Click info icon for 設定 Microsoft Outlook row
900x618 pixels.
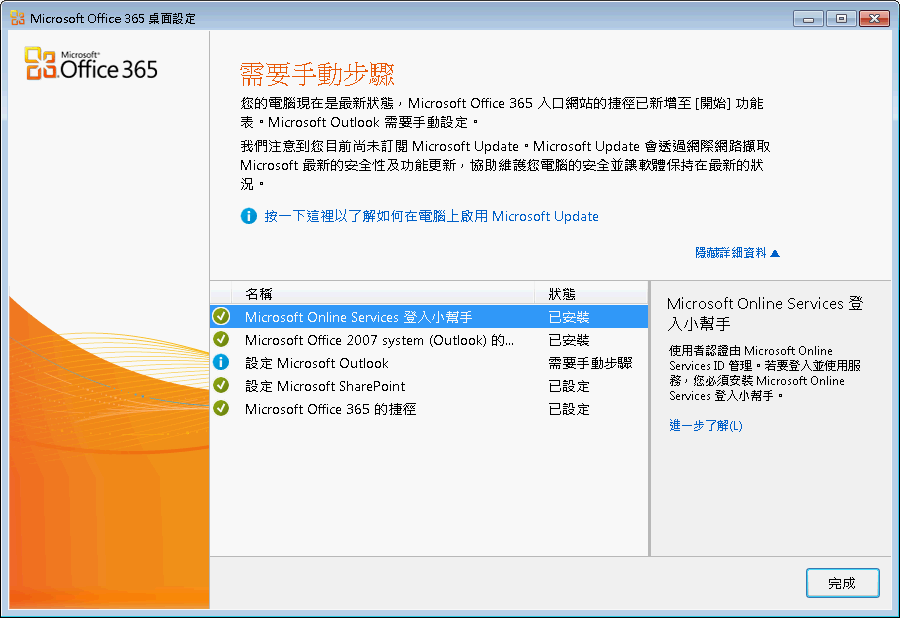[221, 362]
